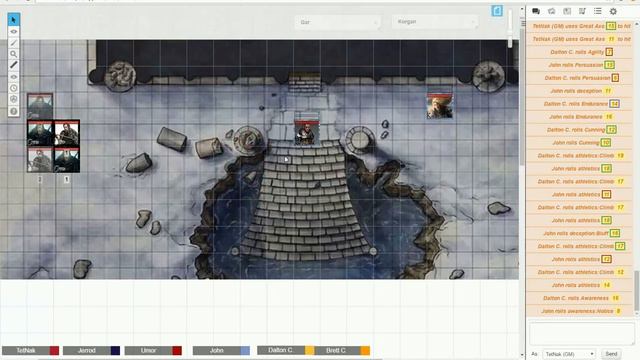Select the arrow Select tool
This screenshot has height=360, width=640.
coord(13,20)
